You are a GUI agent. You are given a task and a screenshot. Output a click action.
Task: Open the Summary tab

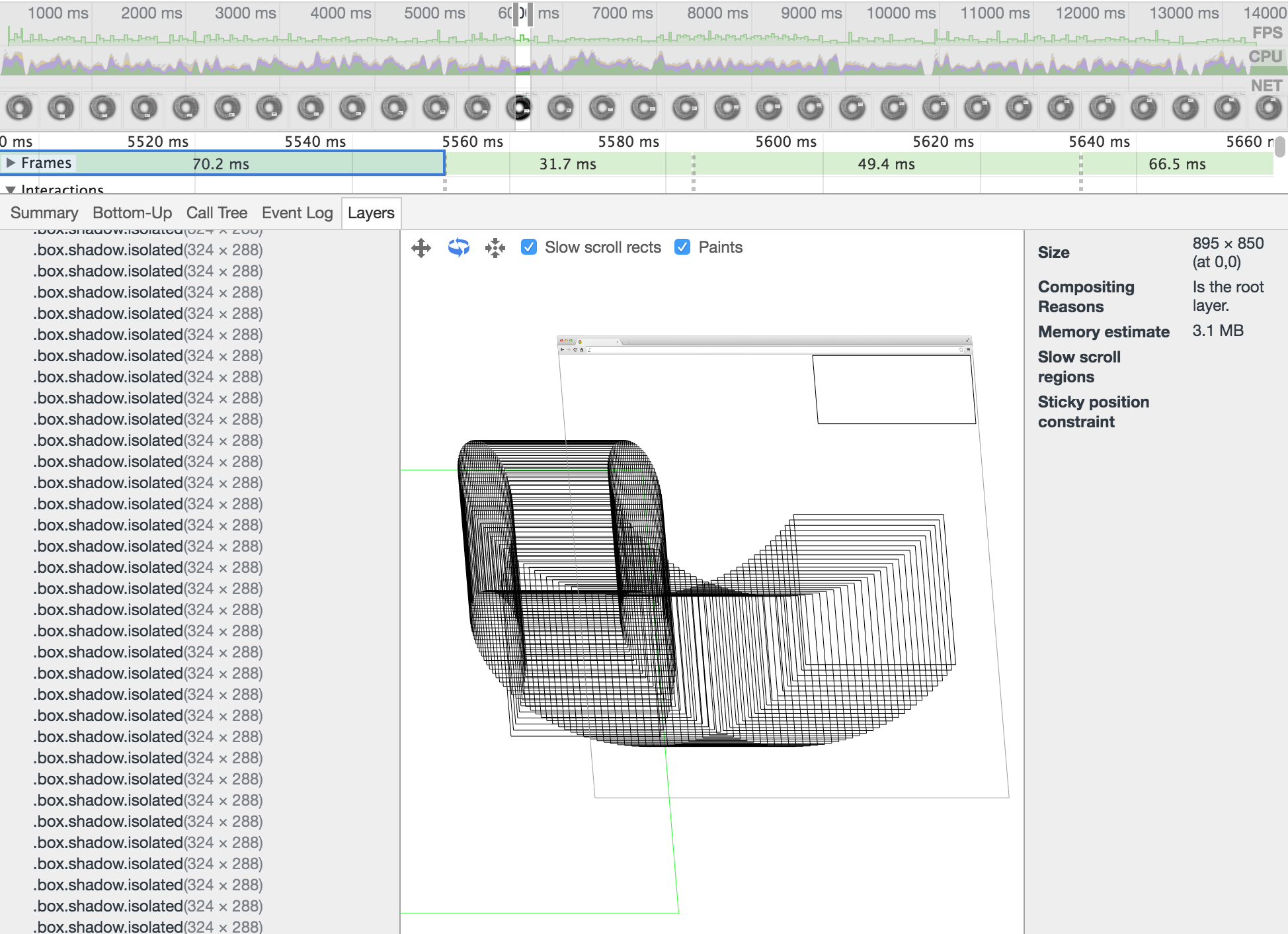44,213
